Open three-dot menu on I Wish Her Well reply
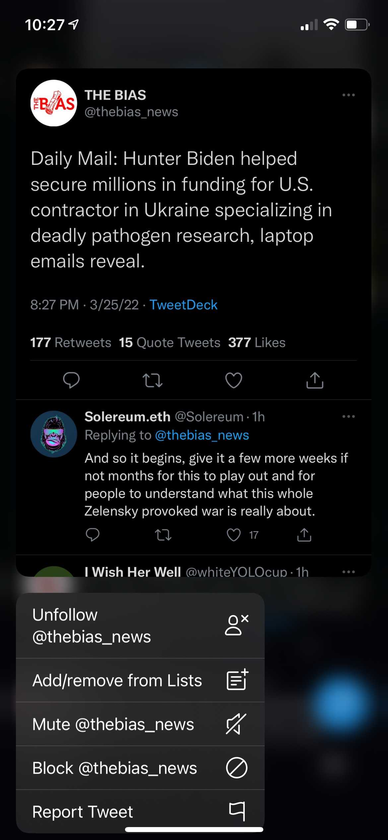 point(348,572)
